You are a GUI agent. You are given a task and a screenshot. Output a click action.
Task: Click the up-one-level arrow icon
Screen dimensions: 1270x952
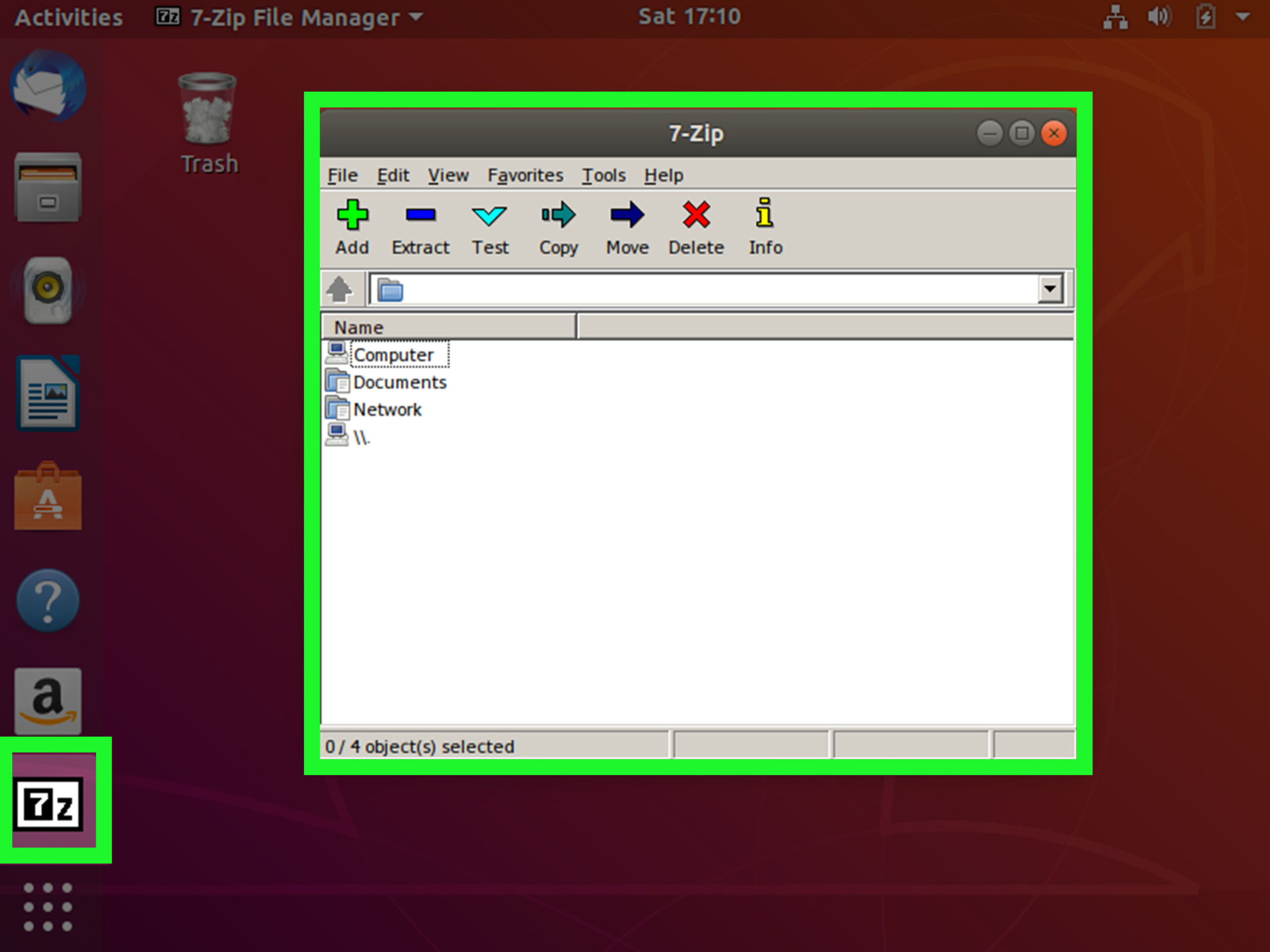point(340,289)
